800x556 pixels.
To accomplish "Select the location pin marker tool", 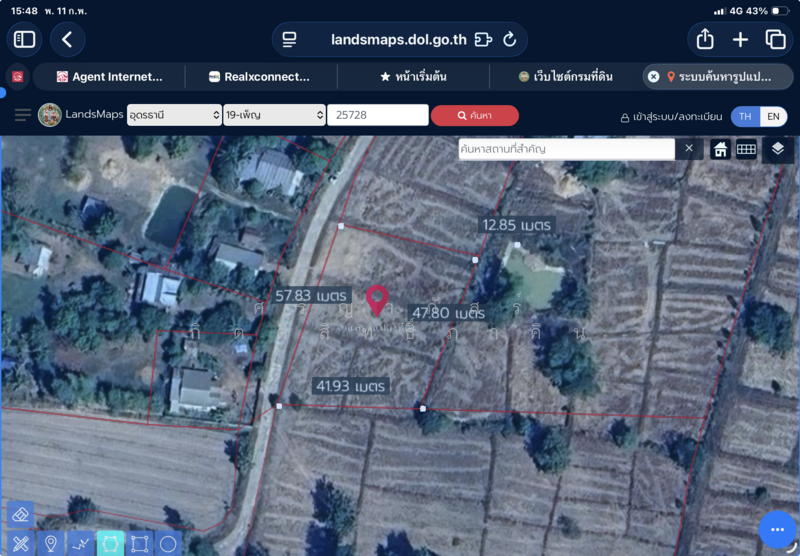I will [x=51, y=544].
